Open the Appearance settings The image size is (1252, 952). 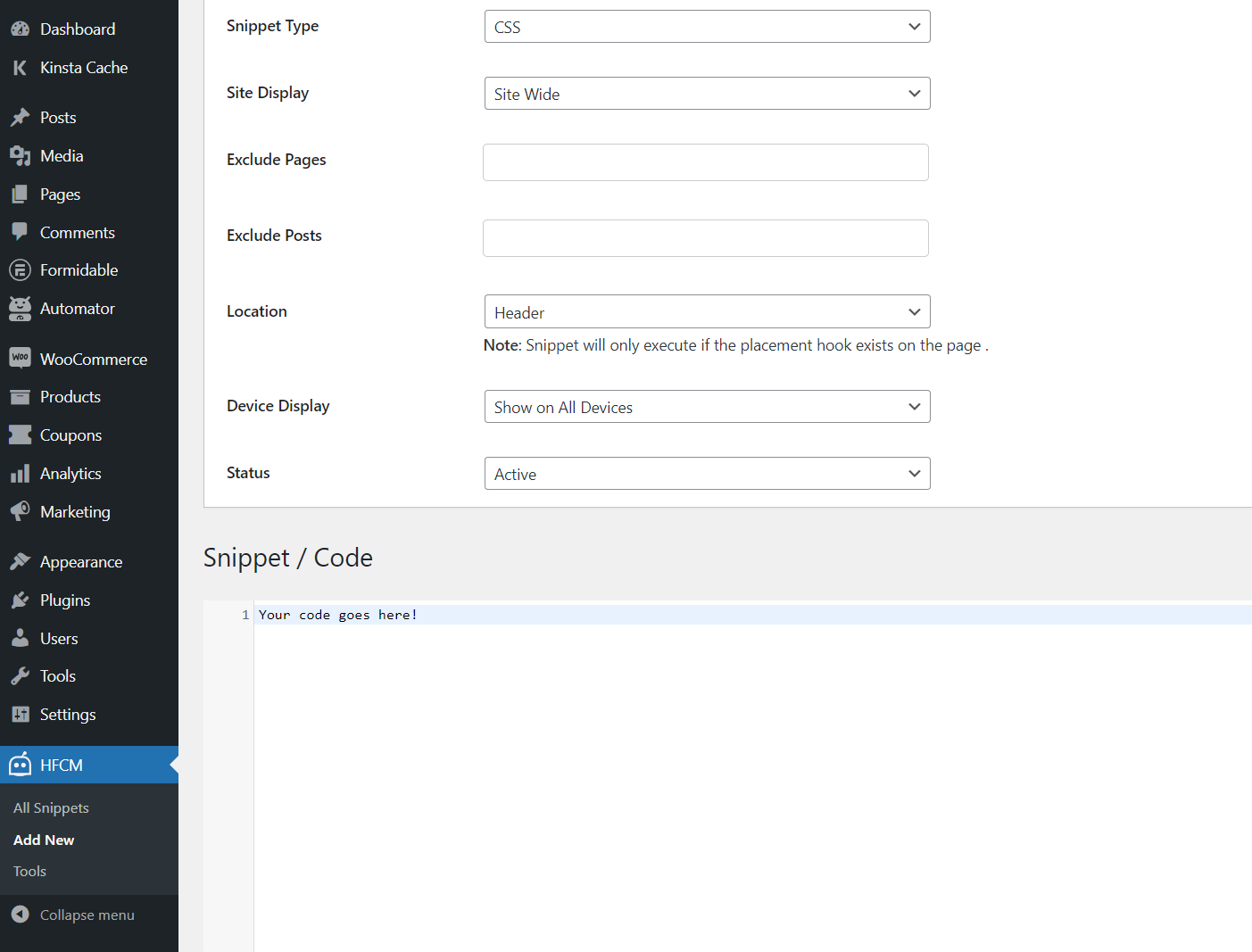(x=20, y=561)
